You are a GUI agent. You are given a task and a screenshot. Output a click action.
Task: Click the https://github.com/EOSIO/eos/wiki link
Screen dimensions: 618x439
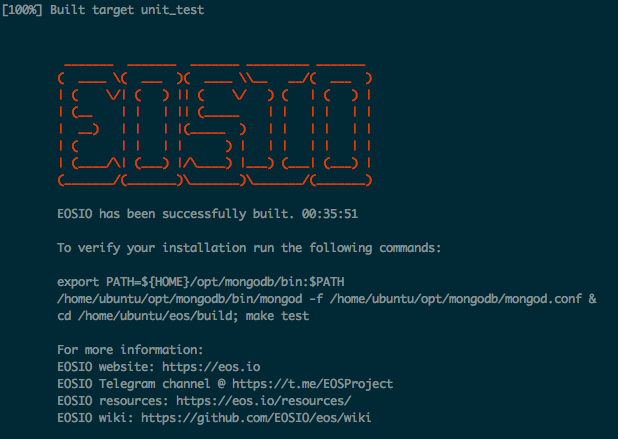coord(256,418)
